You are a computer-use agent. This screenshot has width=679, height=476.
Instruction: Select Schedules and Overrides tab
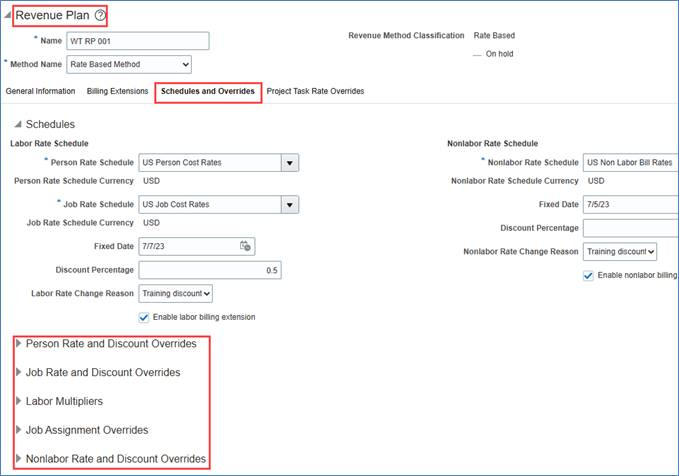point(208,91)
